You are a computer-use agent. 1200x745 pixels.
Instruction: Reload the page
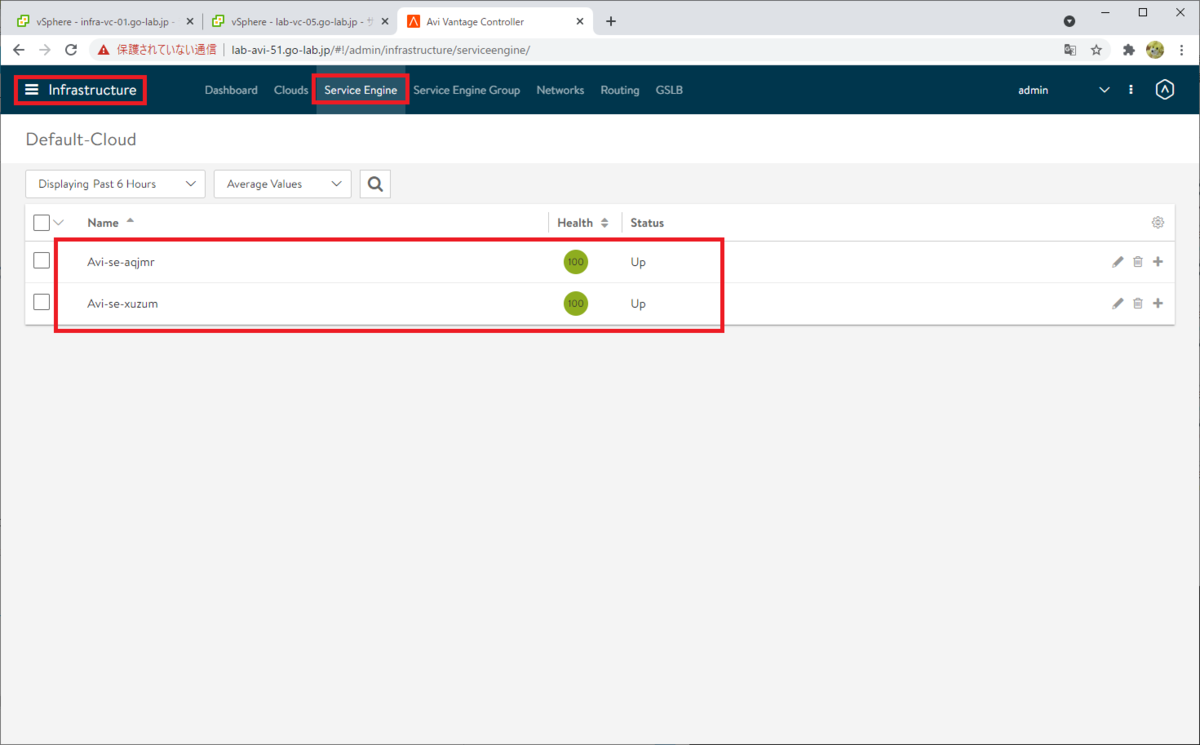click(x=71, y=49)
